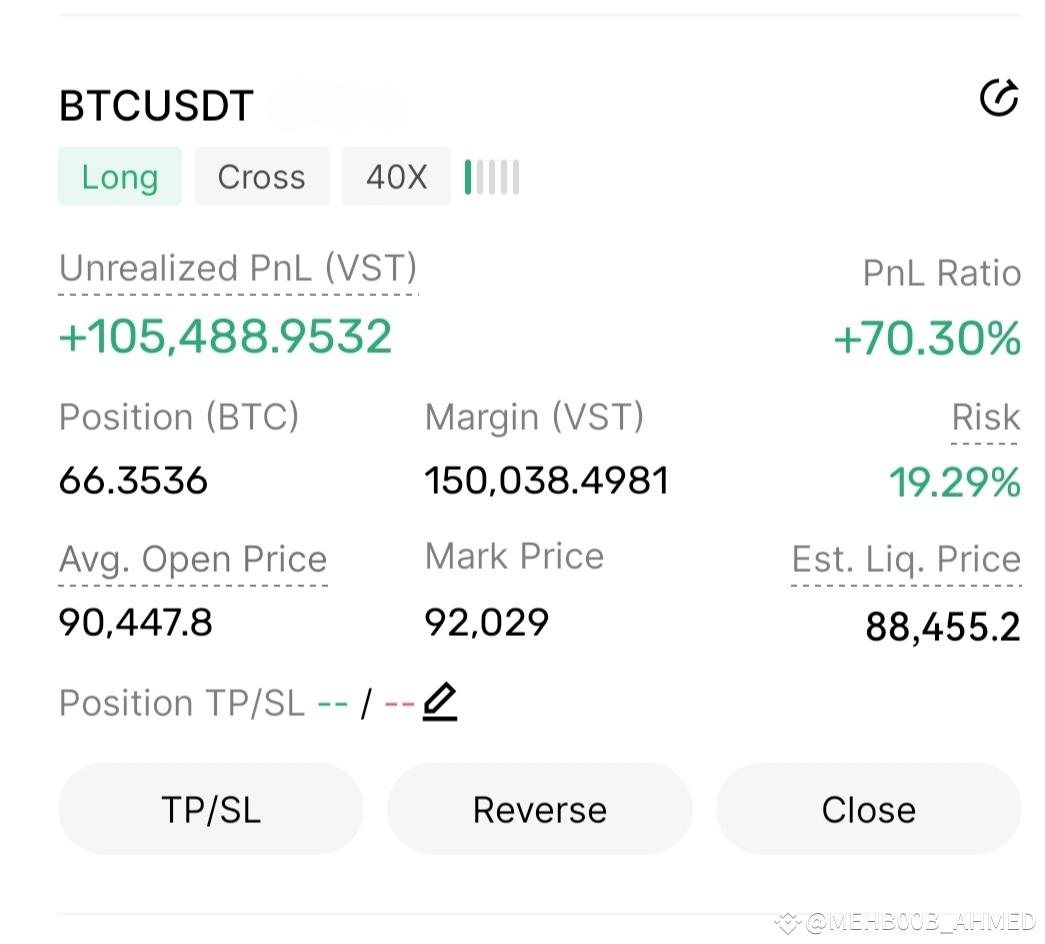Viewport: 1045px width, 944px height.
Task: Show Unrealized PnL (VST) explanation
Action: (x=238, y=269)
